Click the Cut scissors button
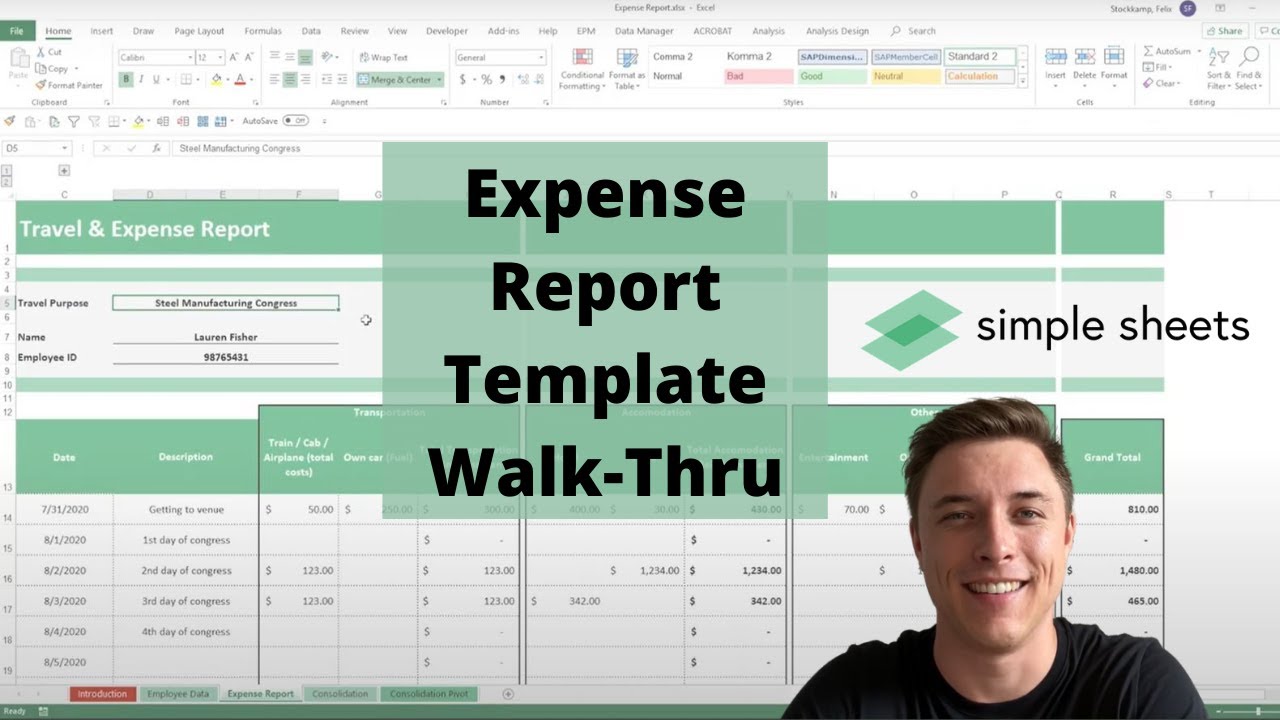Viewport: 1280px width, 720px height. tap(49, 52)
